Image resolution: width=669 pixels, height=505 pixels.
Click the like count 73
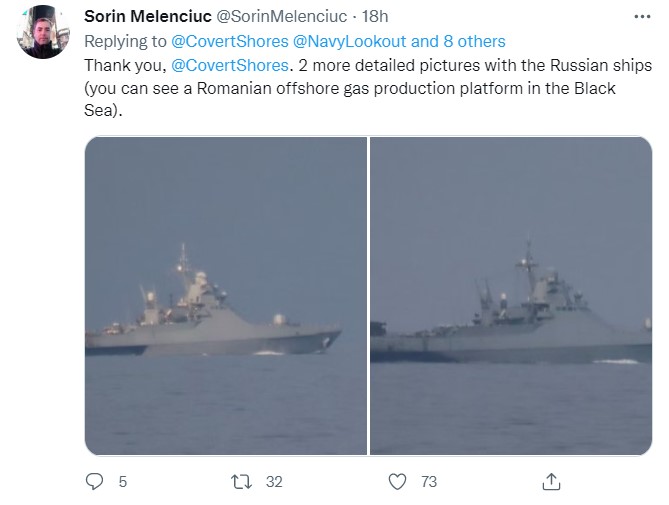(428, 481)
